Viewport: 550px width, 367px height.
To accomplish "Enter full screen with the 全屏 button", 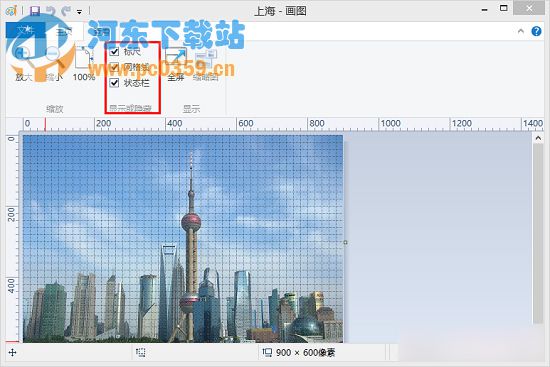I will point(176,64).
